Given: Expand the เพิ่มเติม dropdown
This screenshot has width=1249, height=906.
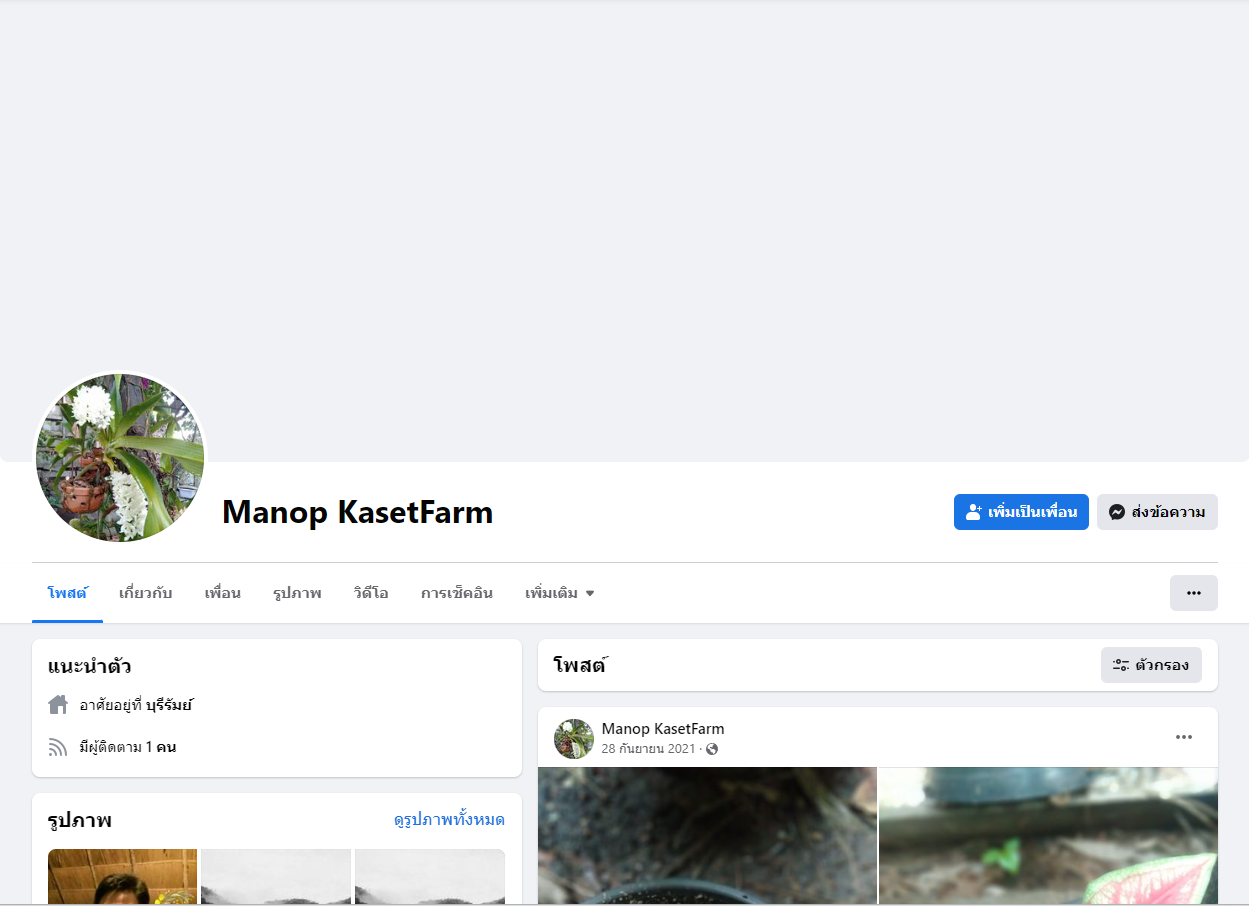Looking at the screenshot, I should (560, 593).
